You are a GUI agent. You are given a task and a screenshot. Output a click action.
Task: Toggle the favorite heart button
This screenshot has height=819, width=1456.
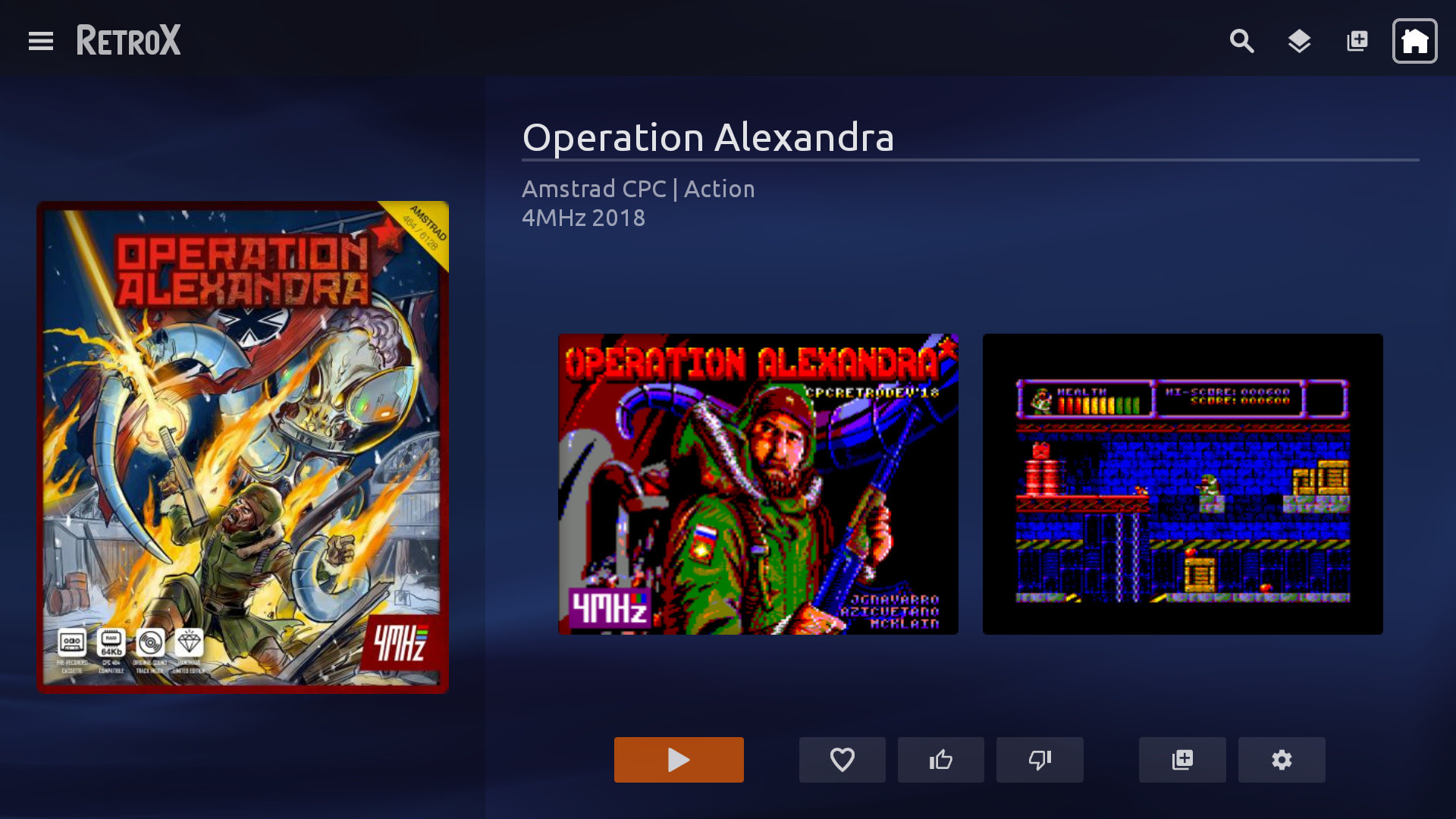pyautogui.click(x=842, y=759)
